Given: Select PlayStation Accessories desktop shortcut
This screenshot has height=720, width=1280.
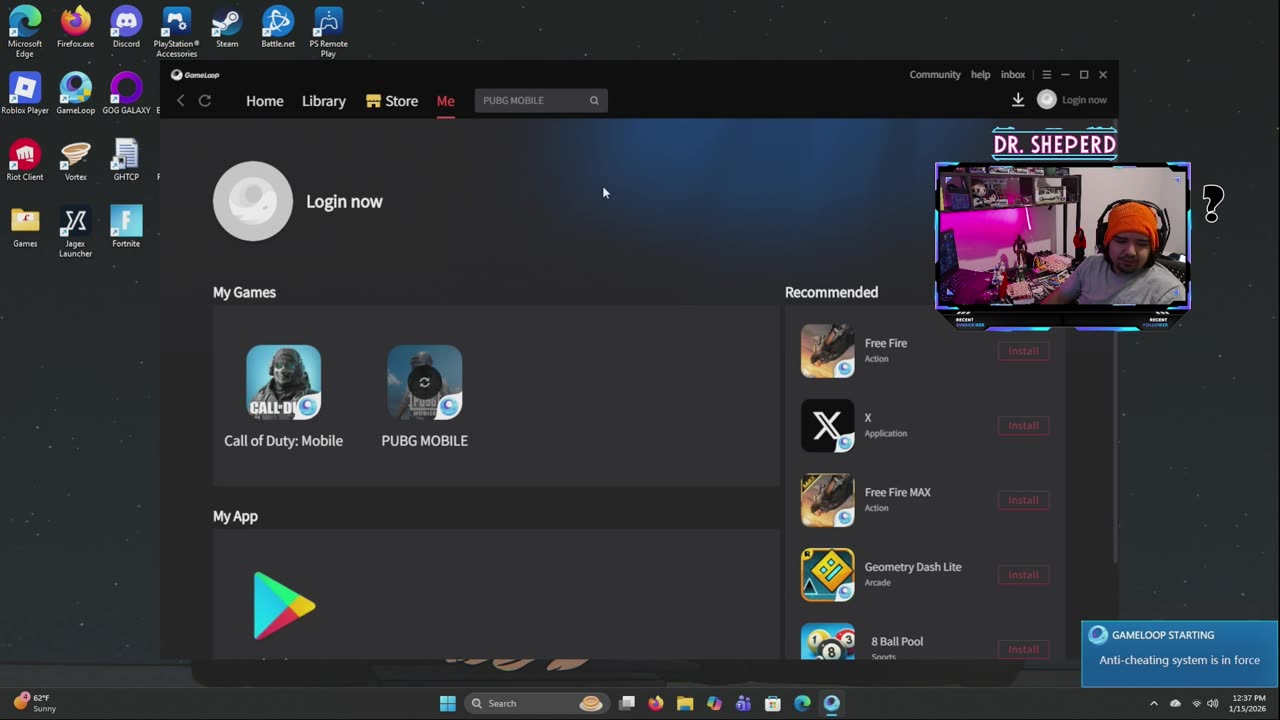Looking at the screenshot, I should 176,32.
